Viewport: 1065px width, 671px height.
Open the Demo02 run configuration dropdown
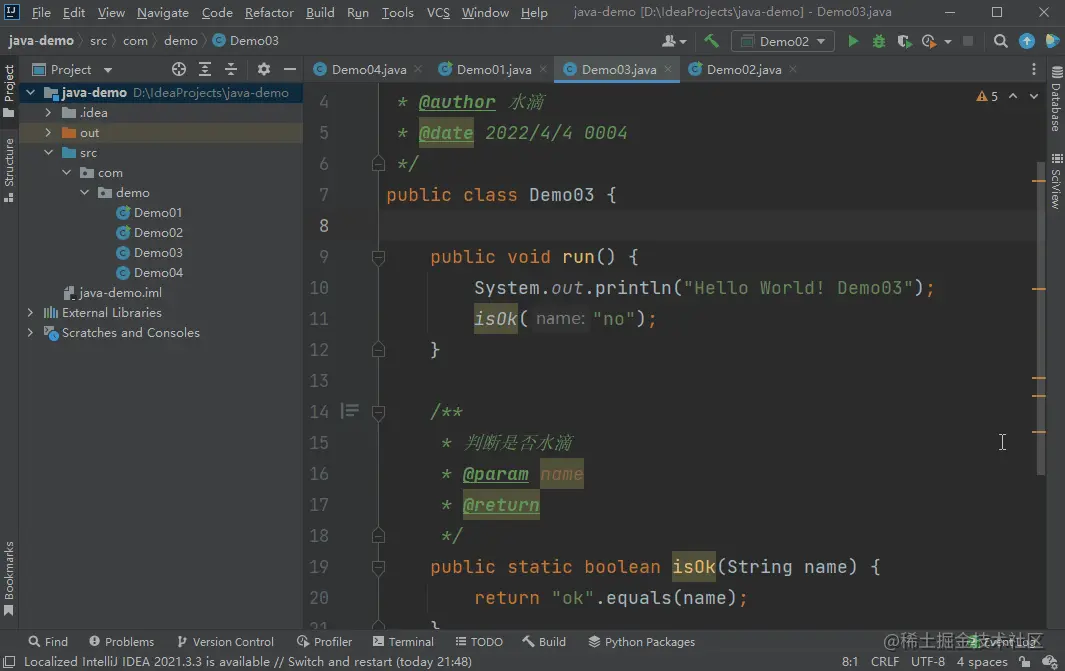tap(783, 41)
